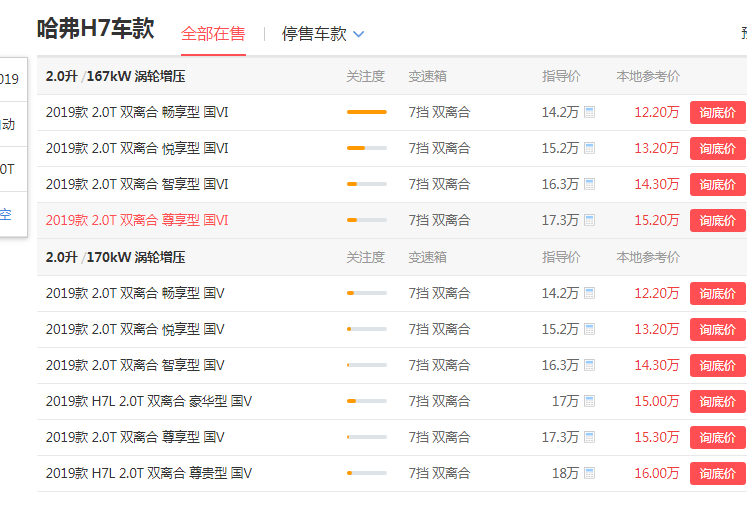Click 询底价 for 悦享型 国VI
The image size is (747, 506).
tap(717, 149)
